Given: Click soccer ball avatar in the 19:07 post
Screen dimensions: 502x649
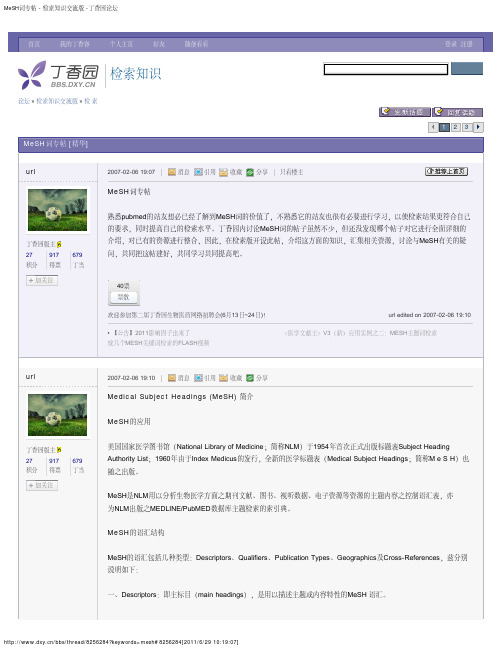Looking at the screenshot, I should (x=58, y=210).
